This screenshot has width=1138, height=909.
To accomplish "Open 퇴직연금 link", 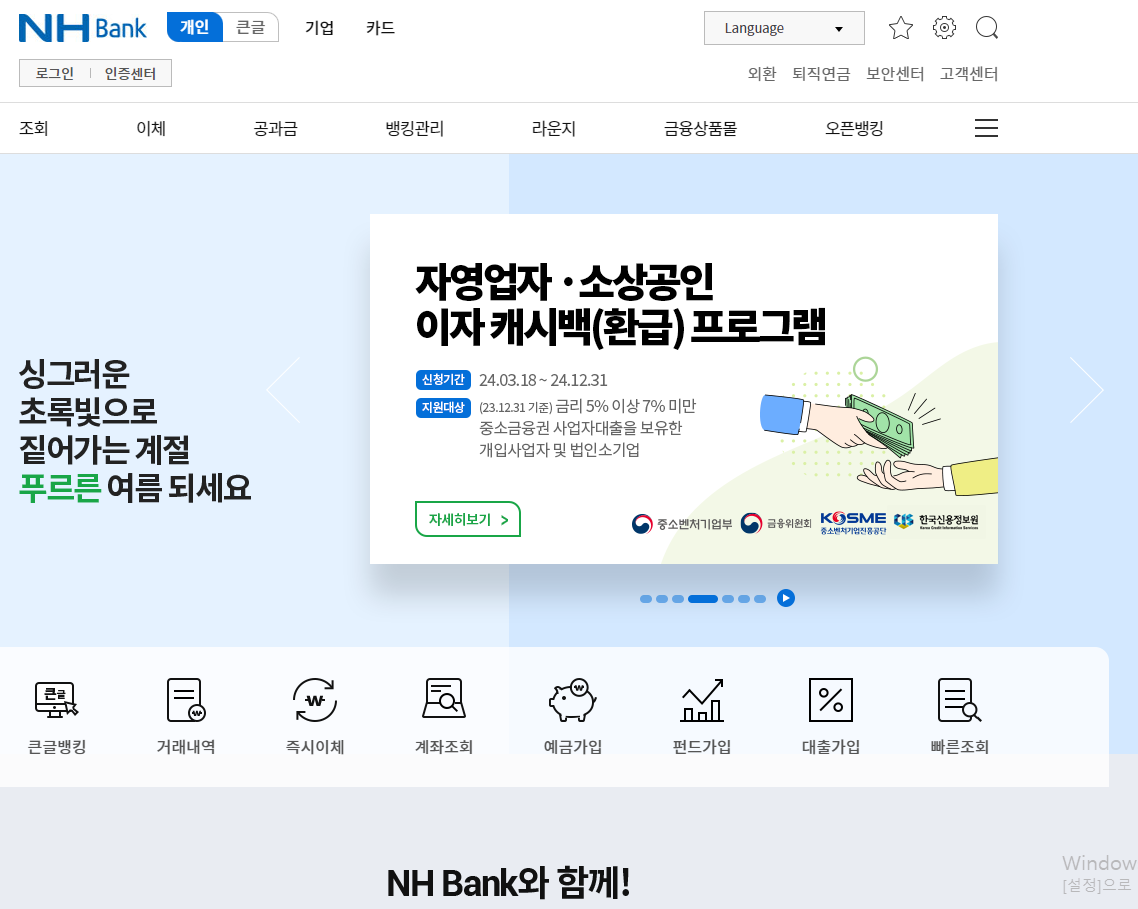I will coord(821,73).
